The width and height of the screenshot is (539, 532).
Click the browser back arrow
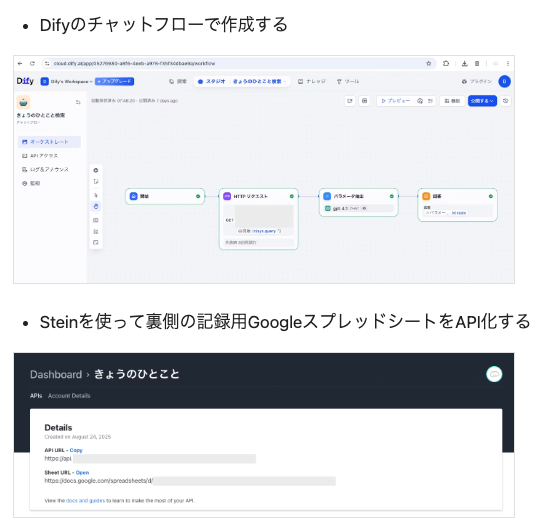point(20,64)
